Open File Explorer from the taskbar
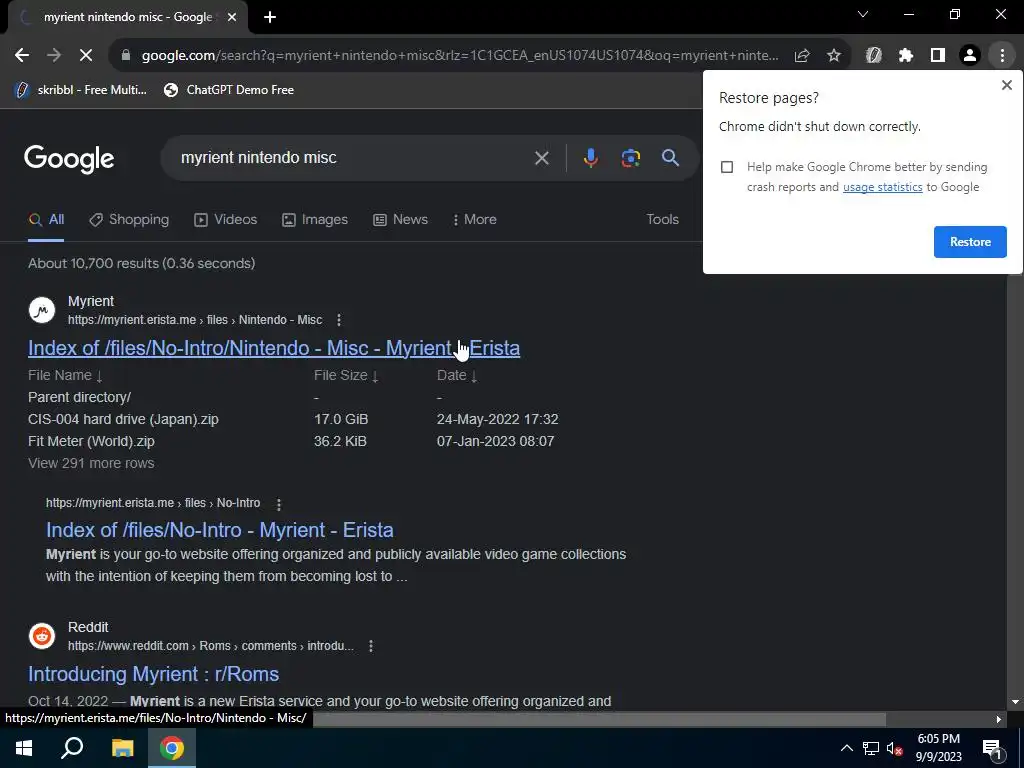 tap(122, 748)
